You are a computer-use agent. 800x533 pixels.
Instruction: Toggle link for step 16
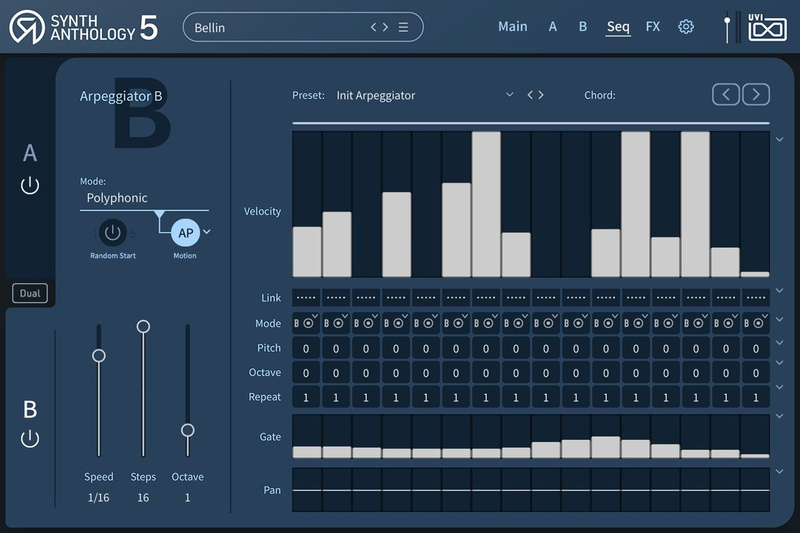point(756,297)
